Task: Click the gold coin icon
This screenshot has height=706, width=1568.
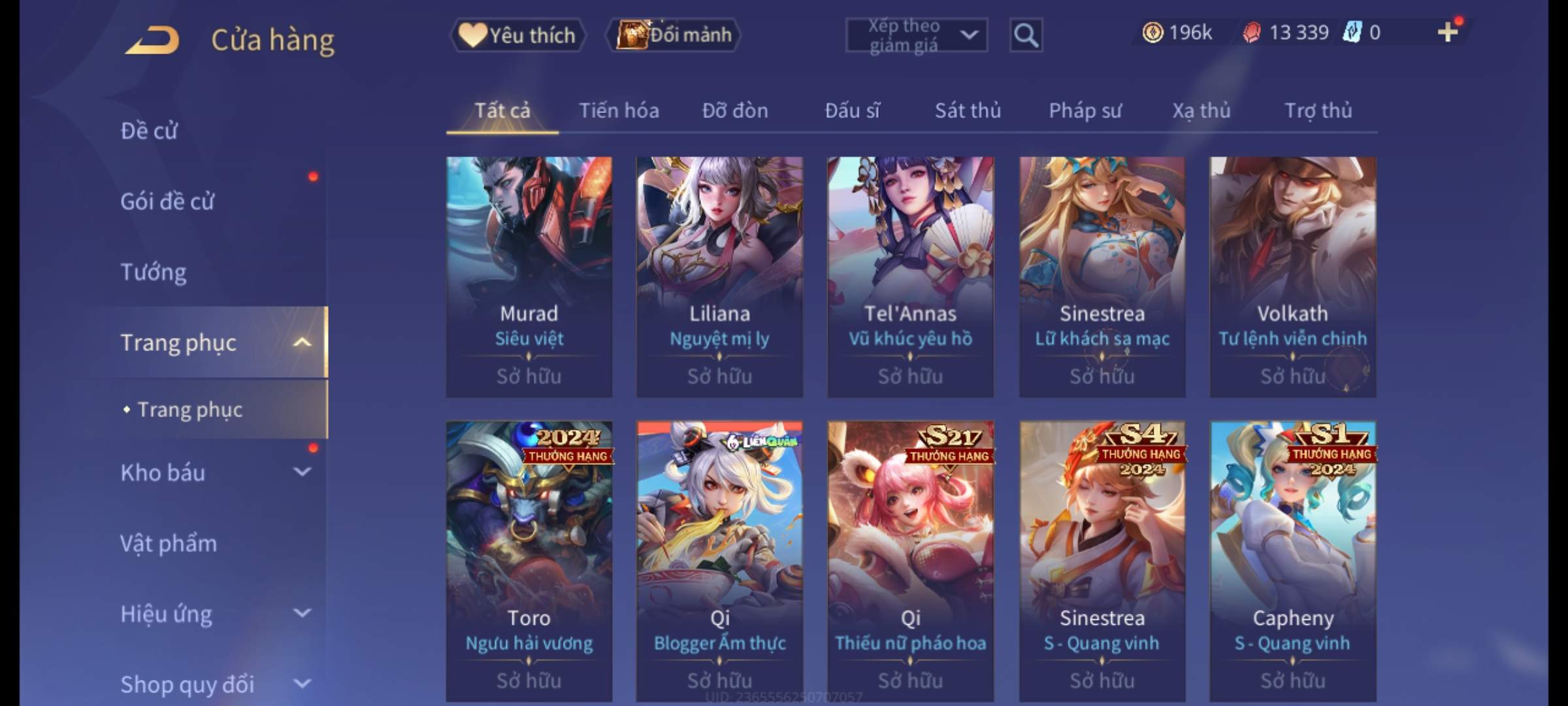Action: pyautogui.click(x=1152, y=32)
